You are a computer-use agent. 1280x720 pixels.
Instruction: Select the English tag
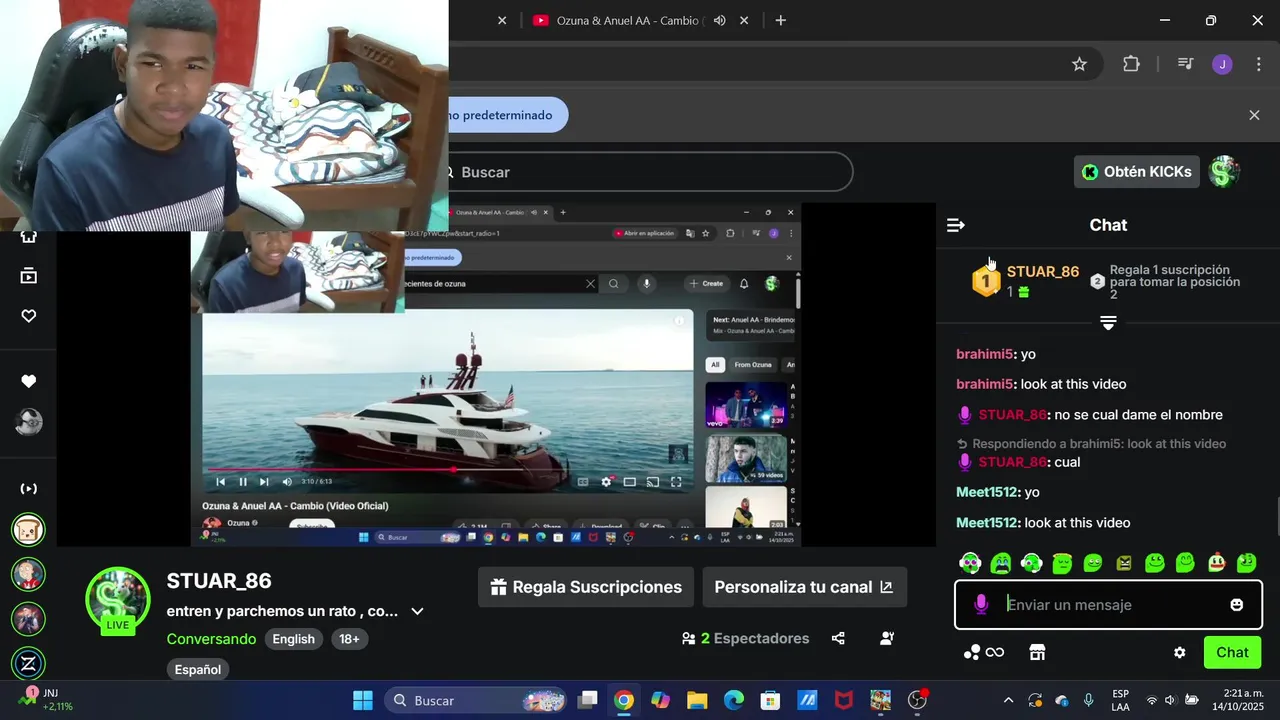pyautogui.click(x=294, y=639)
